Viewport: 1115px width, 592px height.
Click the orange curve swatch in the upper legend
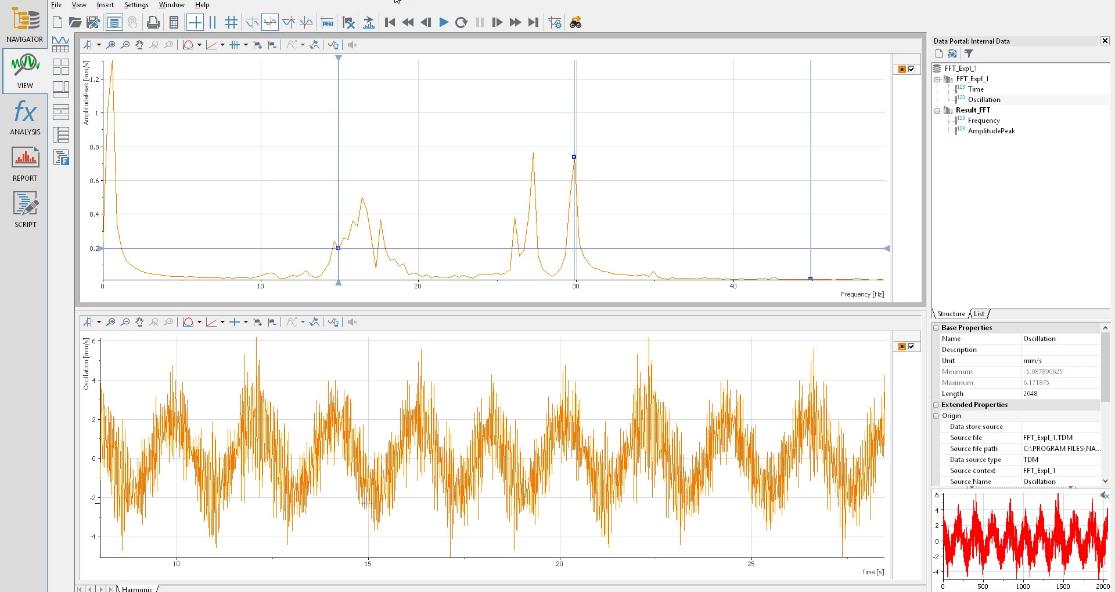point(902,69)
